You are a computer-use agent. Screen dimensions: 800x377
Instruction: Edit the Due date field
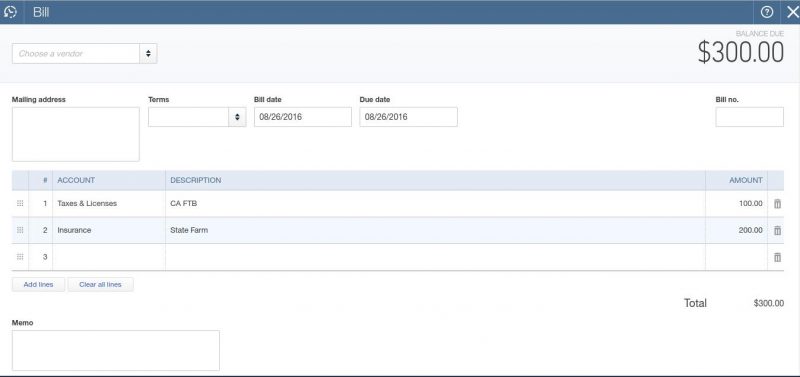(x=408, y=117)
